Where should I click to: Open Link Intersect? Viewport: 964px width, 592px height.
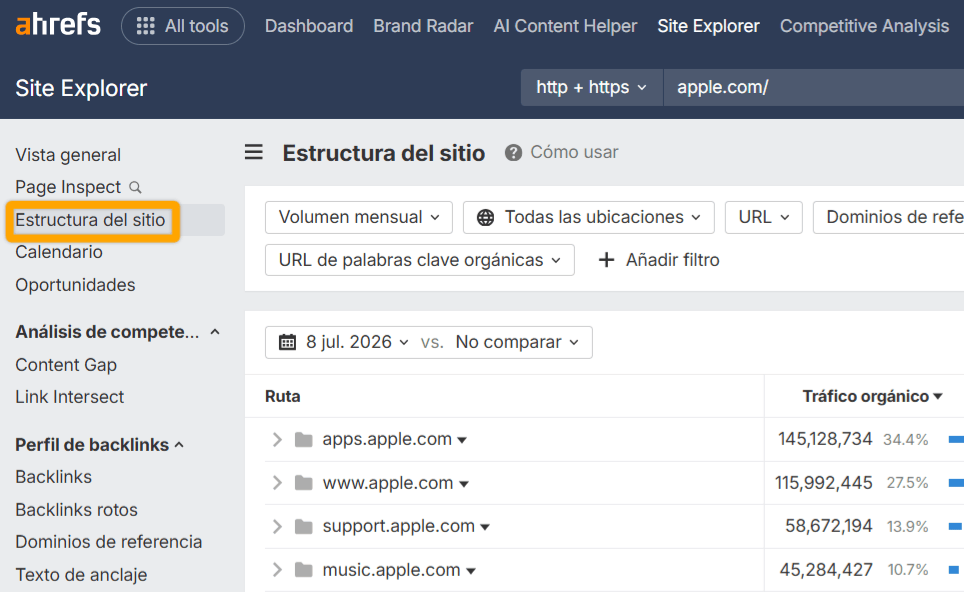tap(69, 397)
